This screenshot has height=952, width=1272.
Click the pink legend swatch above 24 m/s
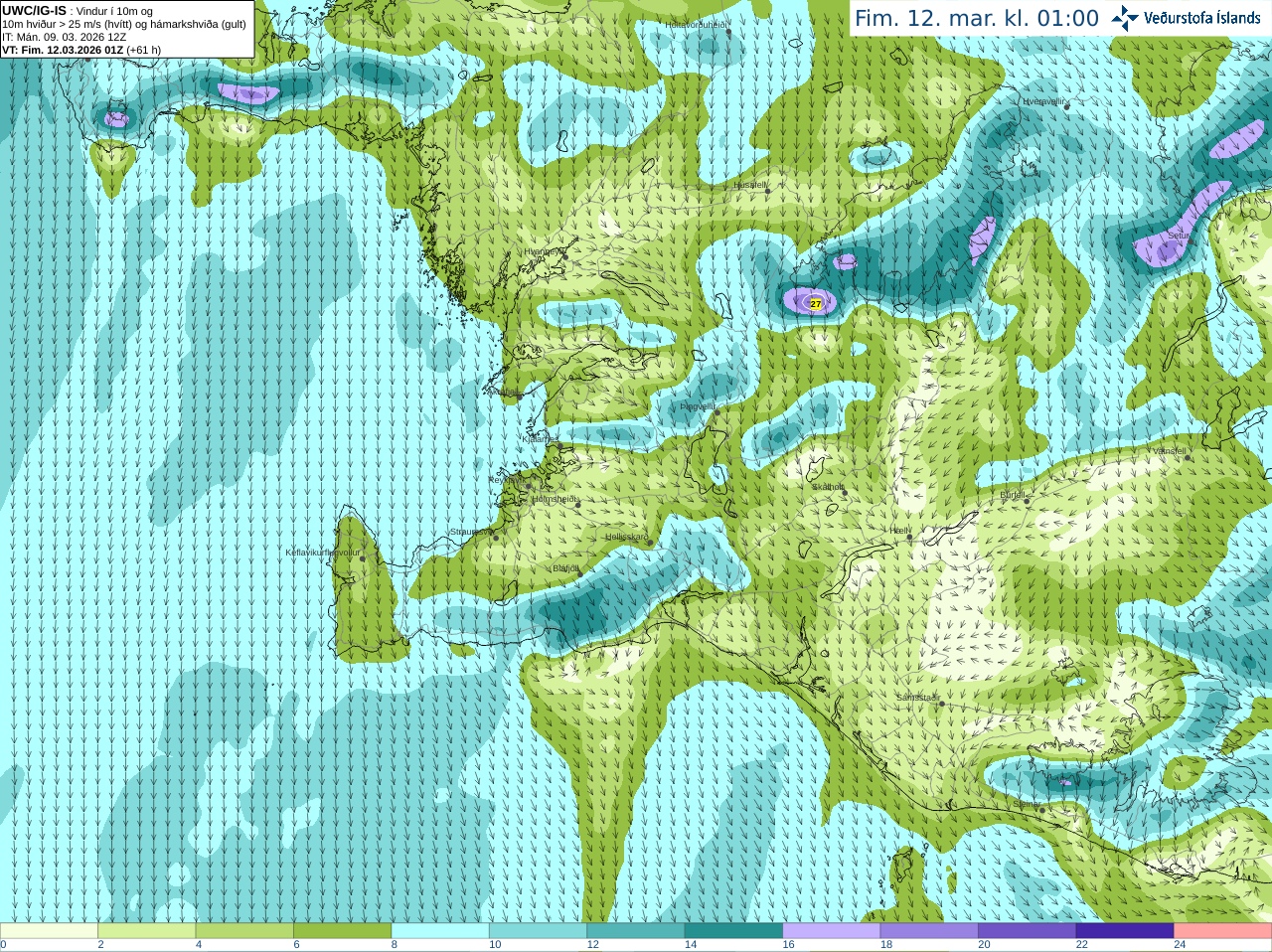[1223, 931]
